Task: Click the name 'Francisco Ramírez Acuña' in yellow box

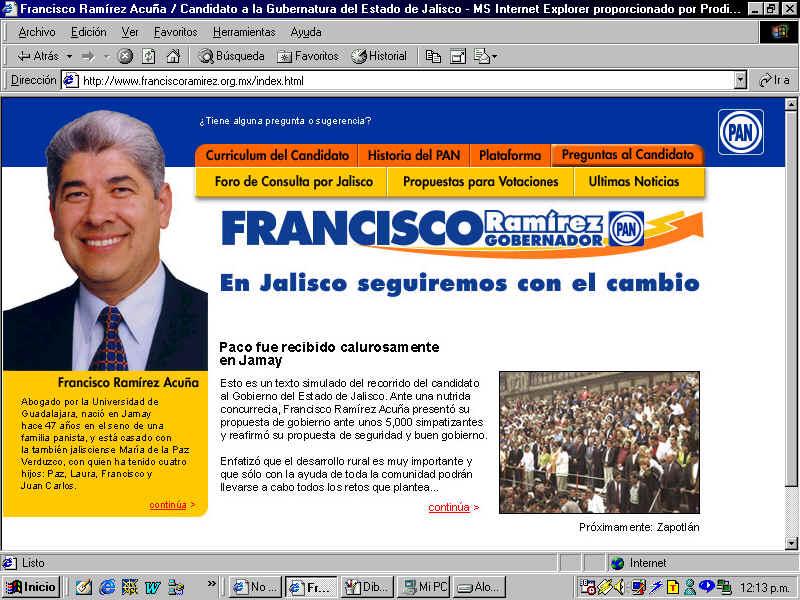Action: click(x=128, y=383)
